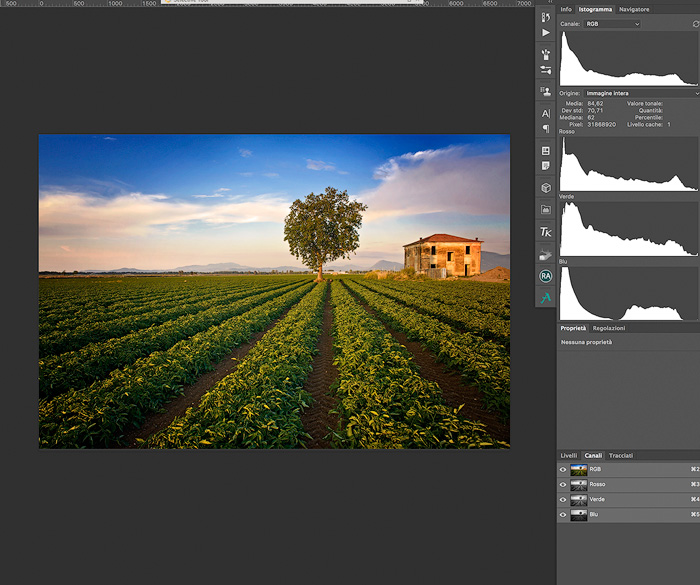
Task: Open the TK actions panel icon
Action: (546, 232)
